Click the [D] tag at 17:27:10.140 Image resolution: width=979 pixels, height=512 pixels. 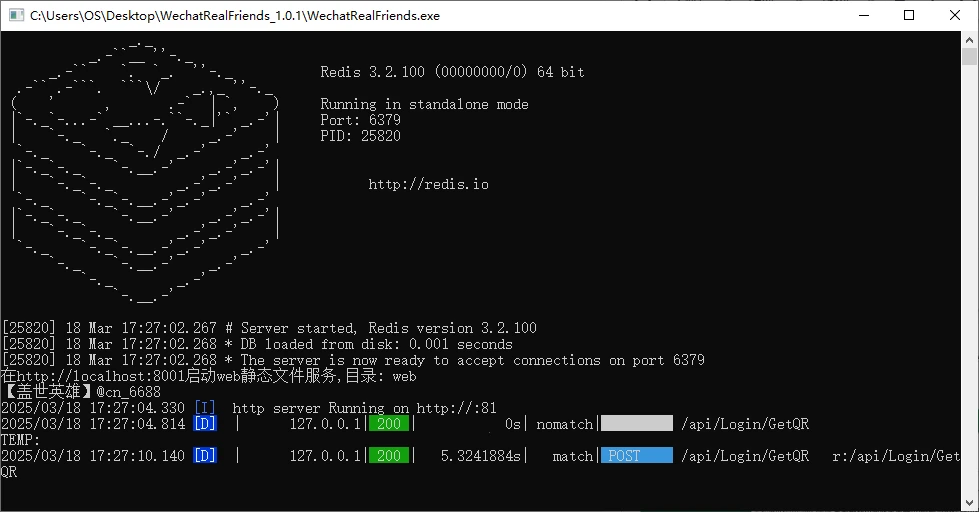tap(205, 456)
